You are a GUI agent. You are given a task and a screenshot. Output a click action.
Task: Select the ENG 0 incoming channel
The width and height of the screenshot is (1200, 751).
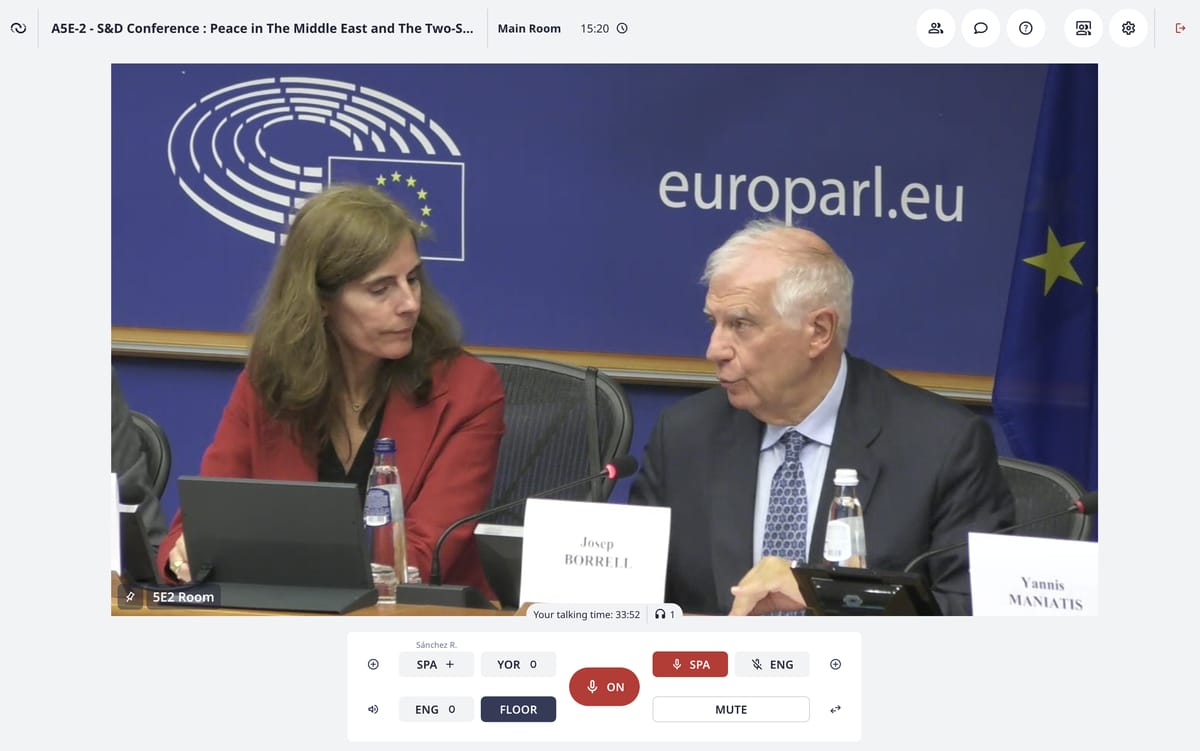(x=436, y=709)
